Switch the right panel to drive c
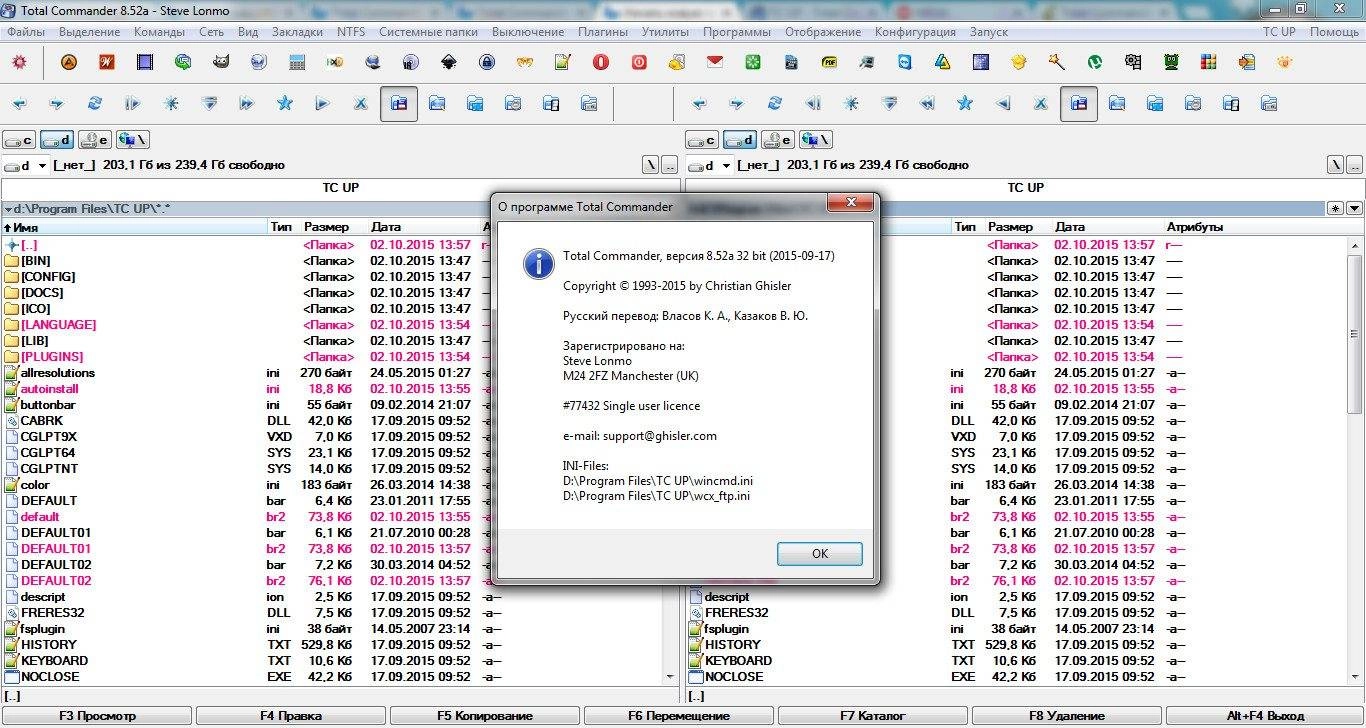Viewport: 1366px width, 728px height. [x=701, y=140]
